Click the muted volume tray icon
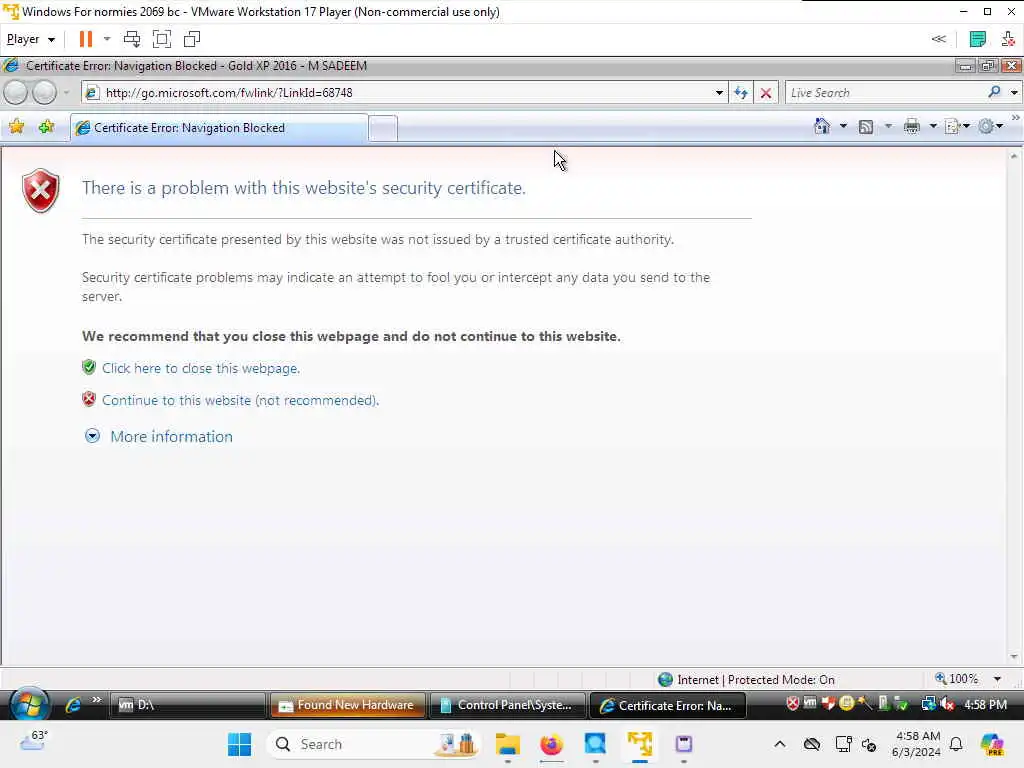The height and width of the screenshot is (768, 1024). pos(947,704)
